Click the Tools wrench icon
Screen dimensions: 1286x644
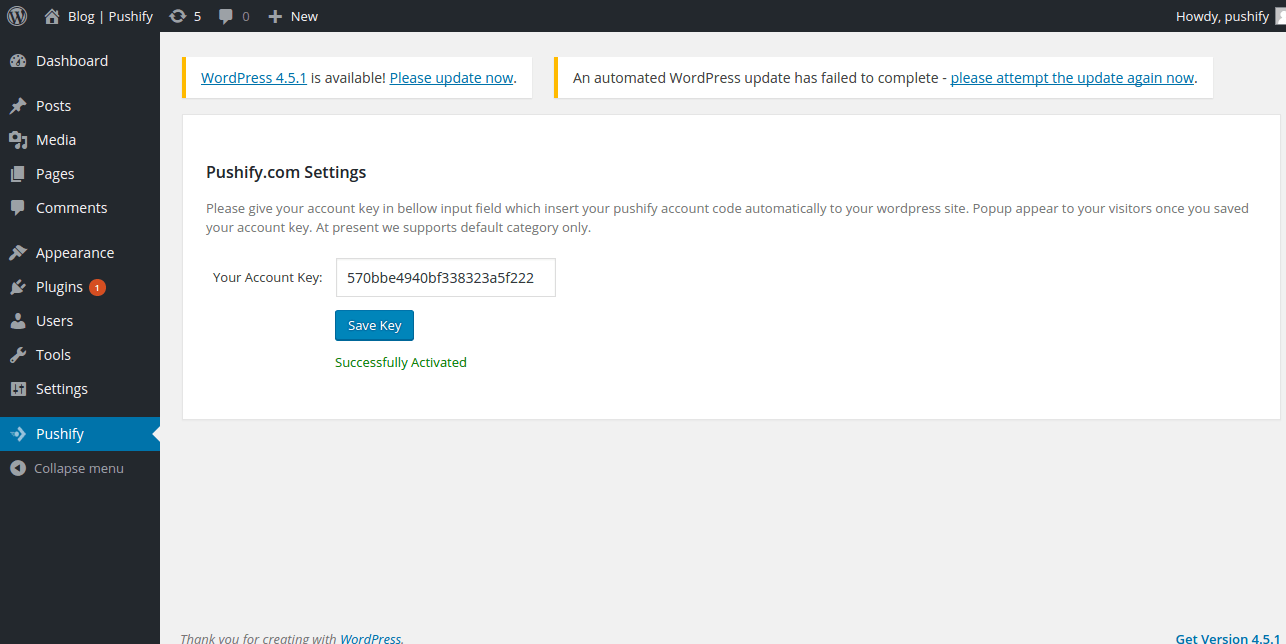coord(18,355)
